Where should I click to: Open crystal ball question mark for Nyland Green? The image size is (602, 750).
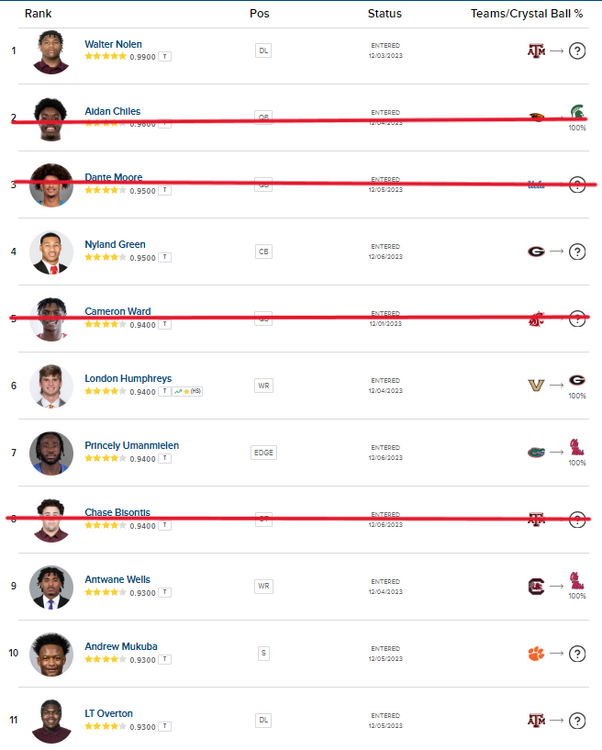(577, 252)
